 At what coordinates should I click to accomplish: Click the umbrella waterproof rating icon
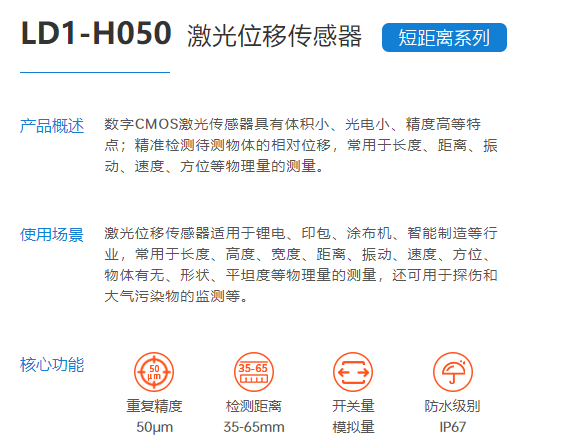tap(453, 372)
